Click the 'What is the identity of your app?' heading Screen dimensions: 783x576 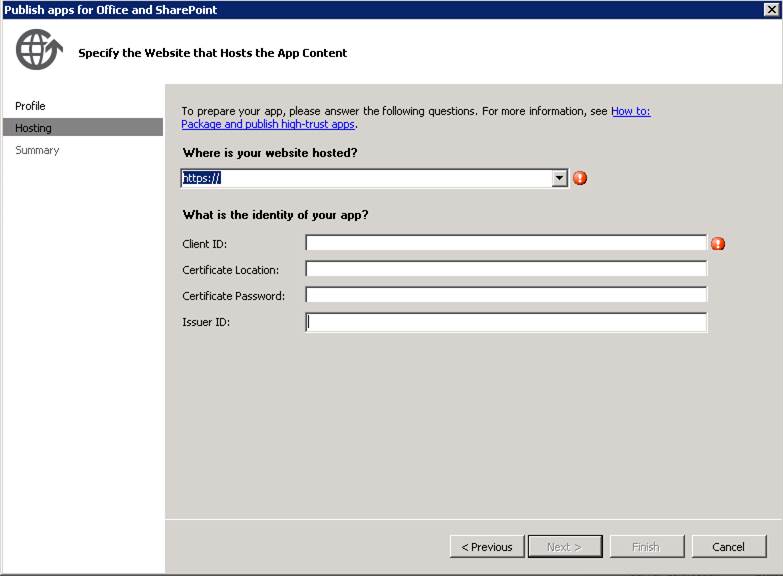pos(275,215)
